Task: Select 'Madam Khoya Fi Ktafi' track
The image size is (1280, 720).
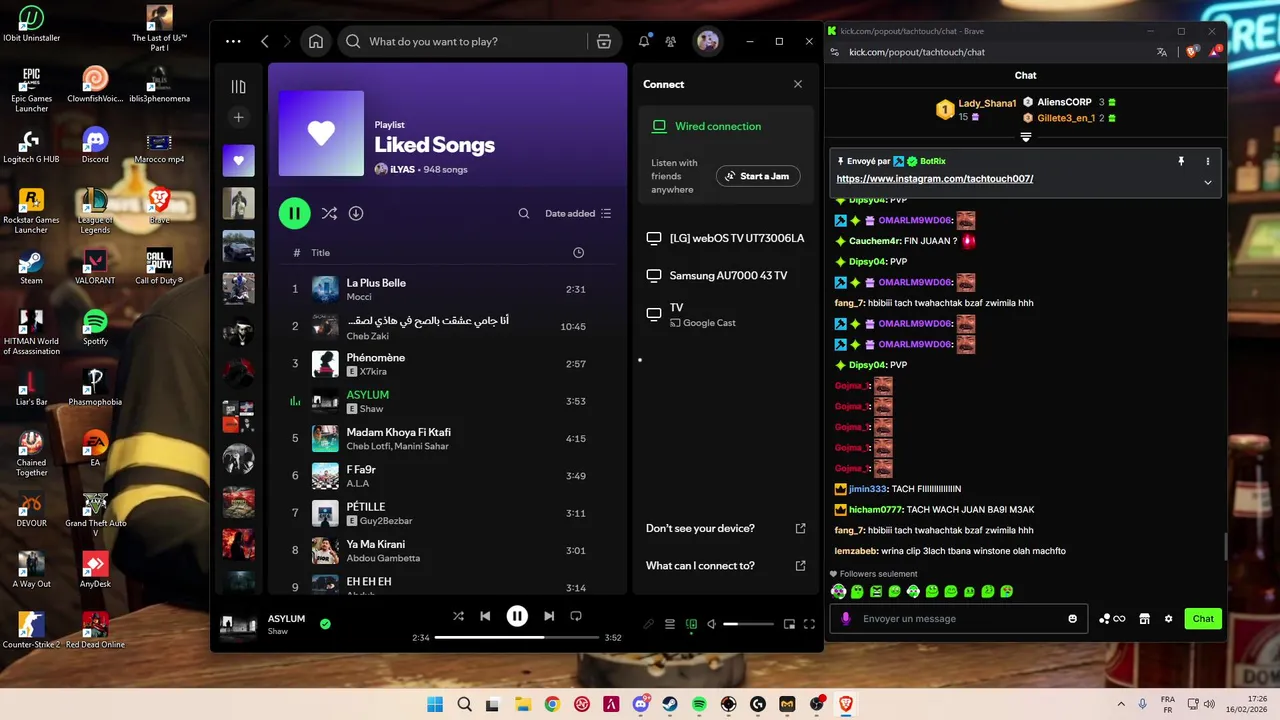Action: (447, 438)
